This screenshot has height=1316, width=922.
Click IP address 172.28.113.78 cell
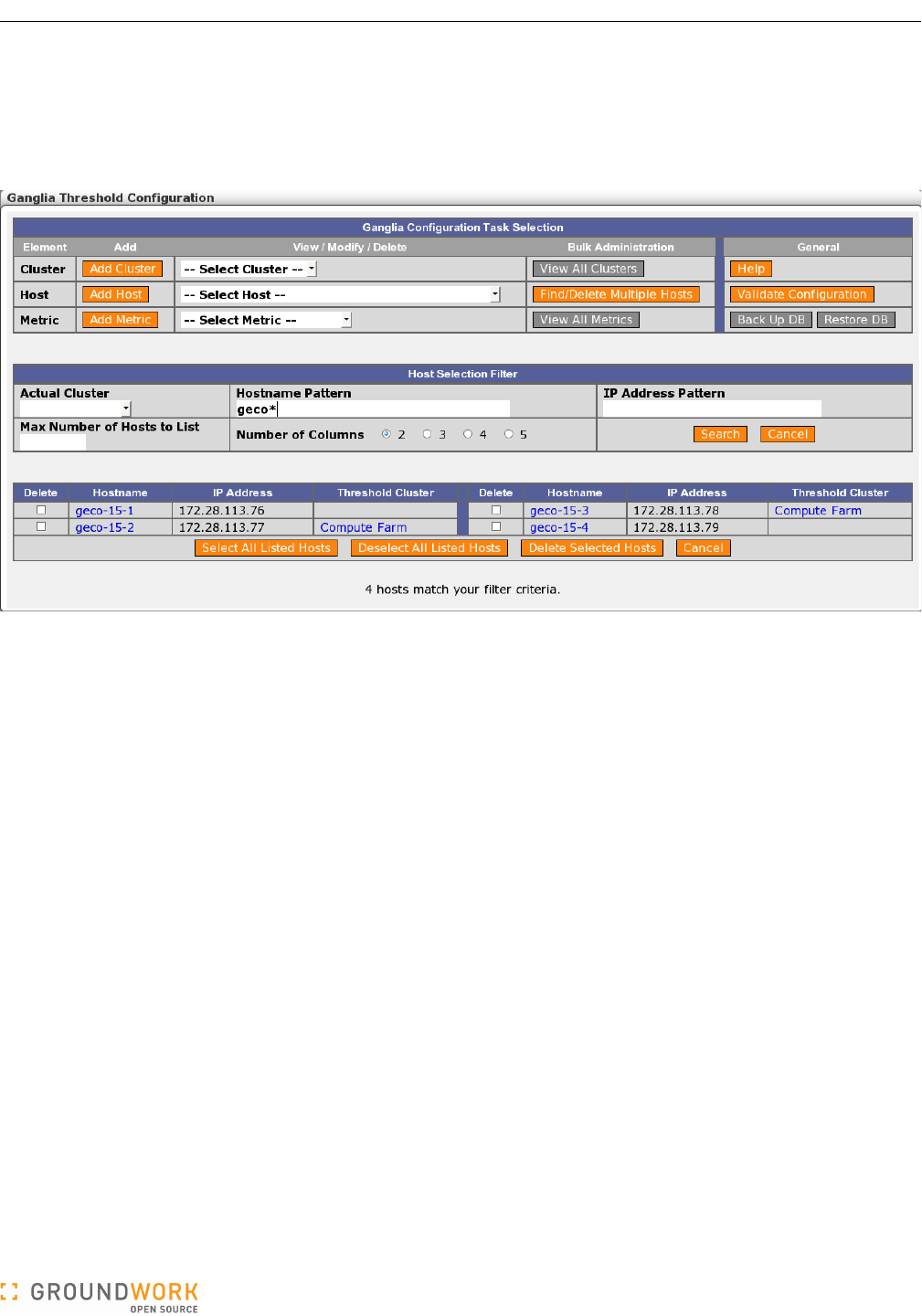click(x=697, y=511)
